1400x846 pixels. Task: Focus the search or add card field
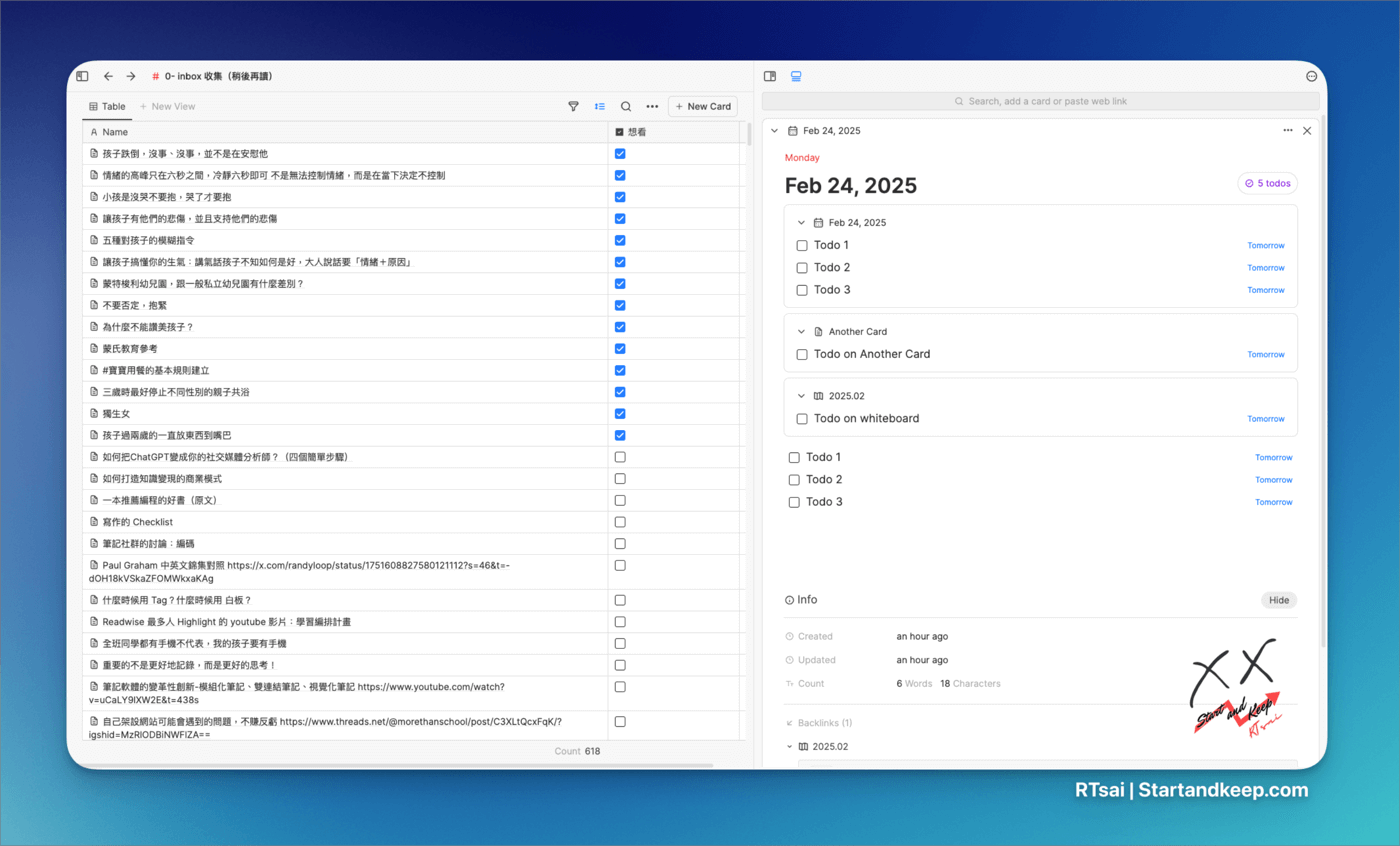(1040, 101)
